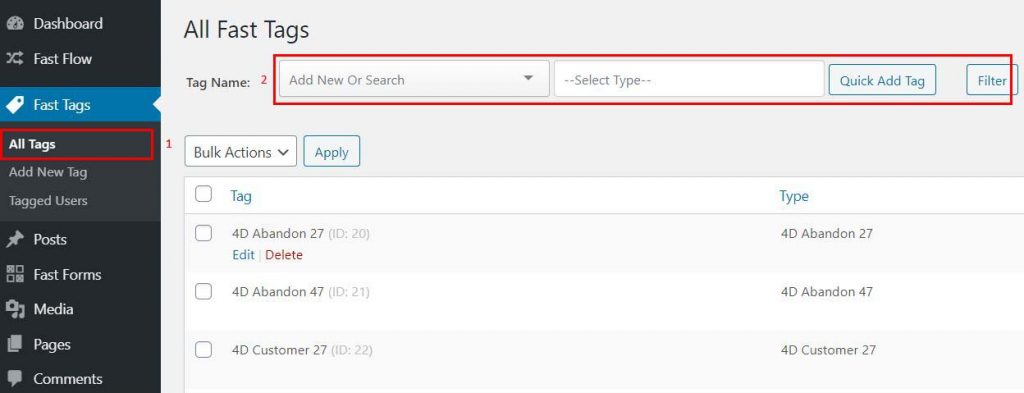Open the Bulk Actions dropdown

[x=241, y=151]
